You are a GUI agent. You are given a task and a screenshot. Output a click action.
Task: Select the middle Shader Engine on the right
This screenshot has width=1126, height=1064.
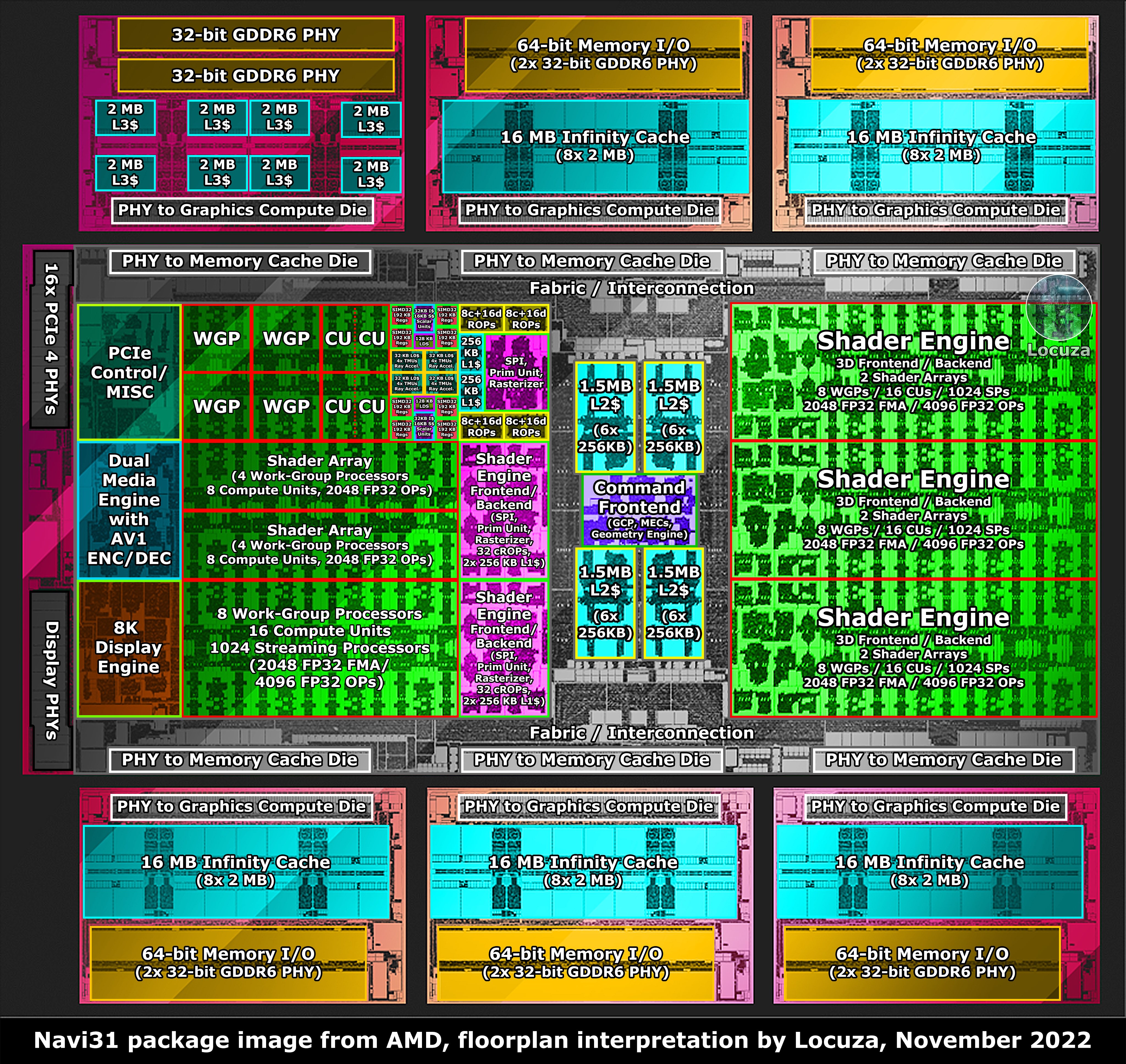click(x=913, y=510)
